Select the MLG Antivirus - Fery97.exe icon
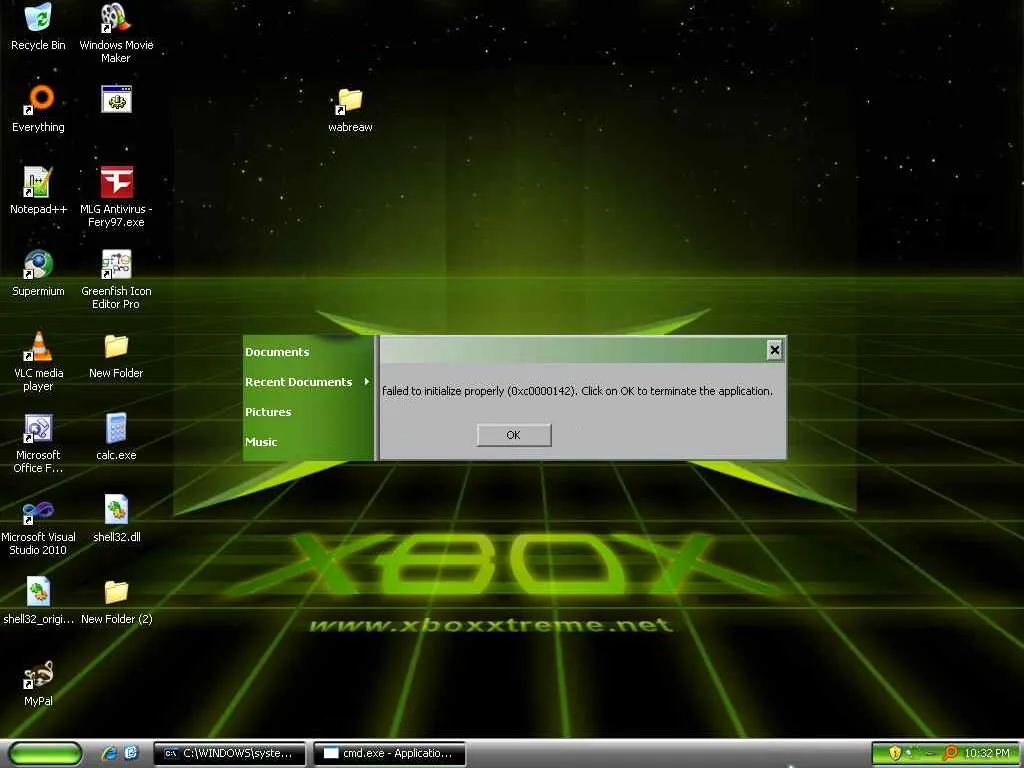 116,197
